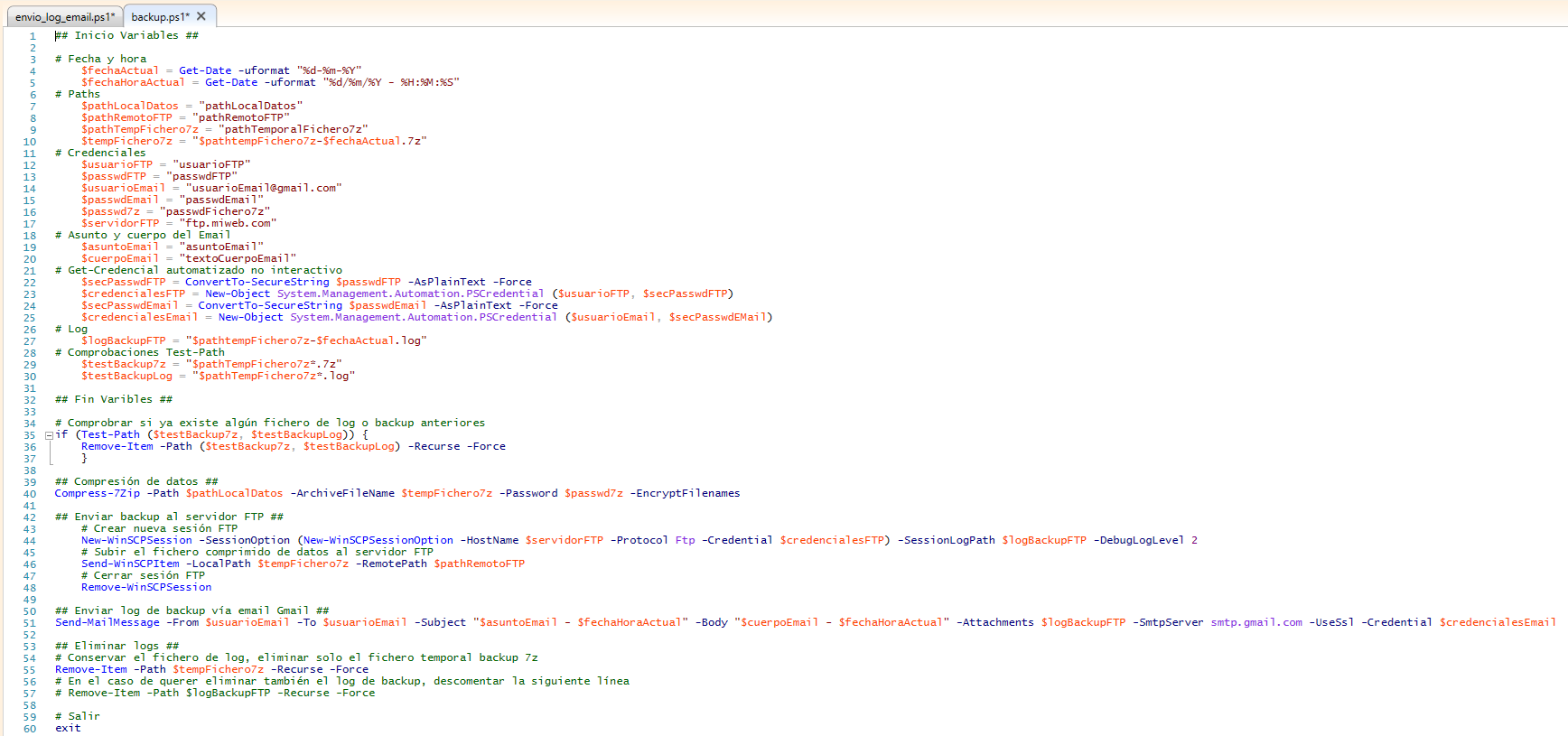Image resolution: width=1568 pixels, height=736 pixels.
Task: Click the "pathTemporalFichero7z" string
Action: coord(294,130)
